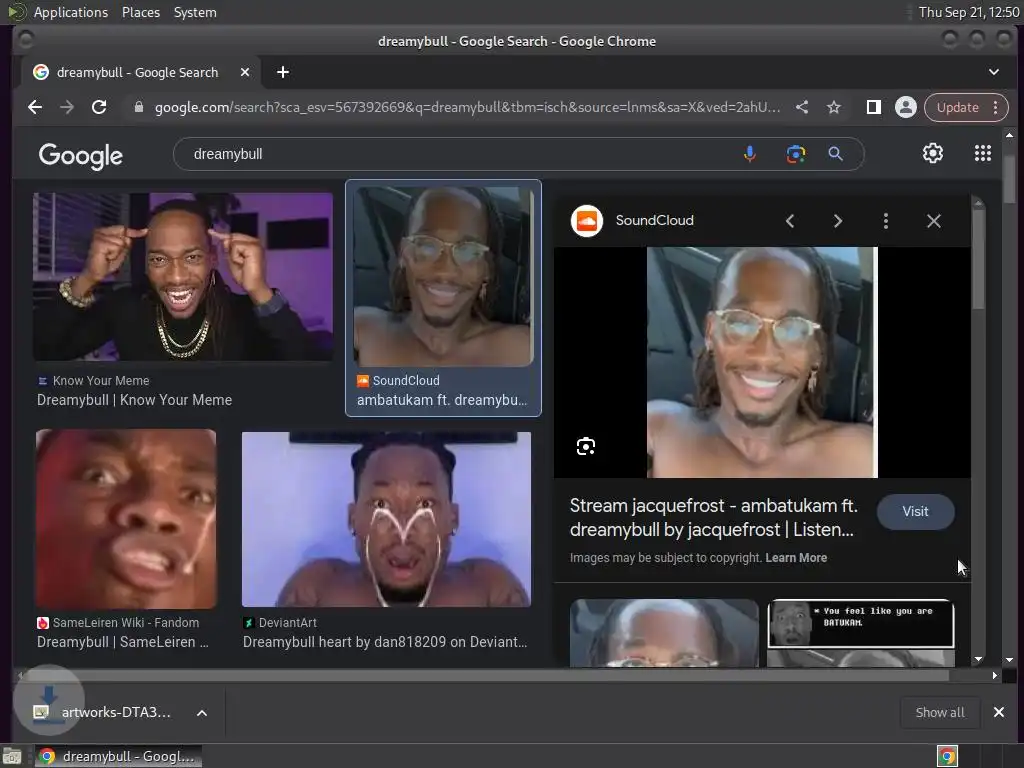The width and height of the screenshot is (1024, 768).
Task: Search by image with Google Lens
Action: coord(795,154)
